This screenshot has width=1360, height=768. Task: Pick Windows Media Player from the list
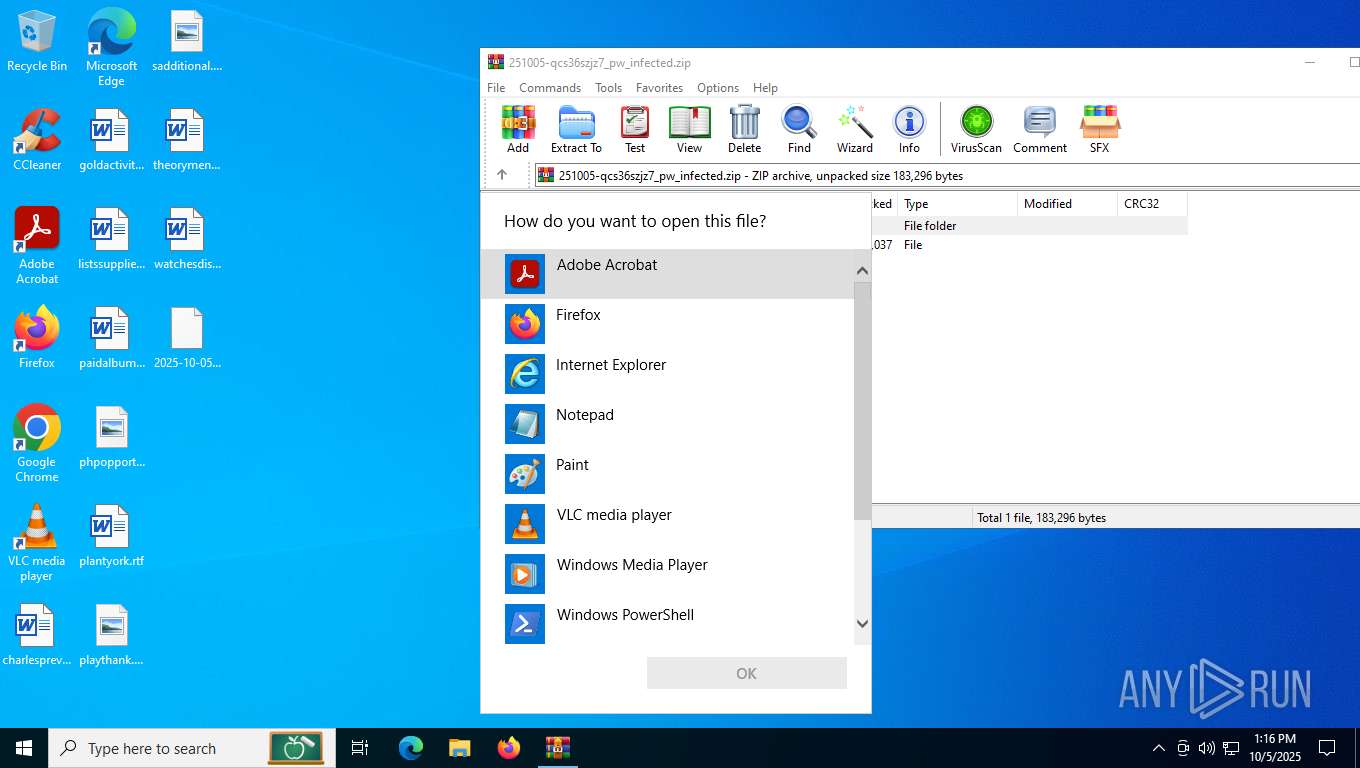pyautogui.click(x=667, y=573)
